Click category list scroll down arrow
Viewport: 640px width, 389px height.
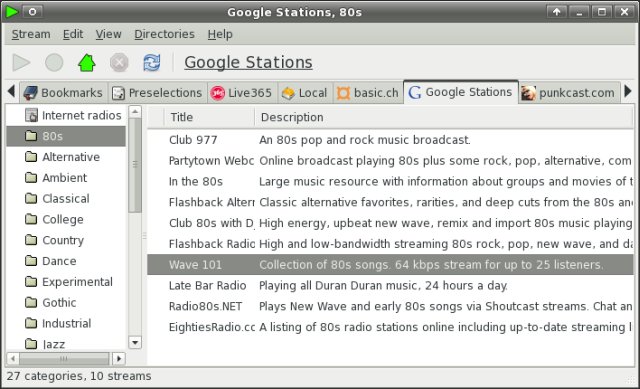[135, 342]
